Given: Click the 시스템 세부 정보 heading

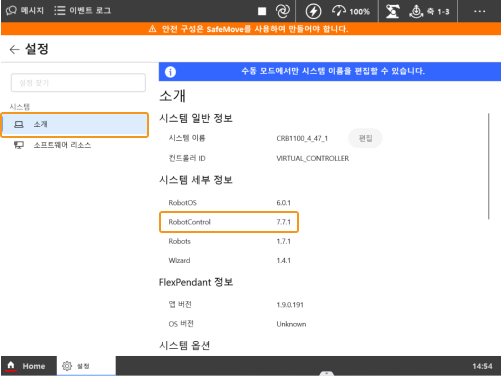Looking at the screenshot, I should pos(196,180).
